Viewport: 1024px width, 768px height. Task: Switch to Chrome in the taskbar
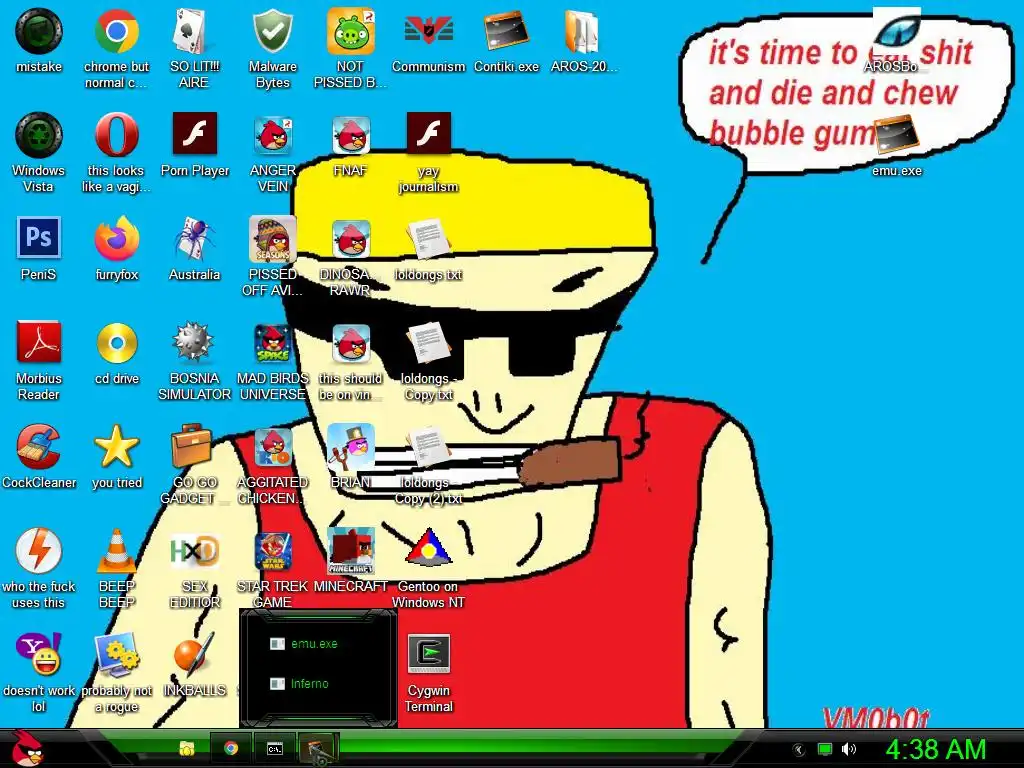click(x=231, y=748)
